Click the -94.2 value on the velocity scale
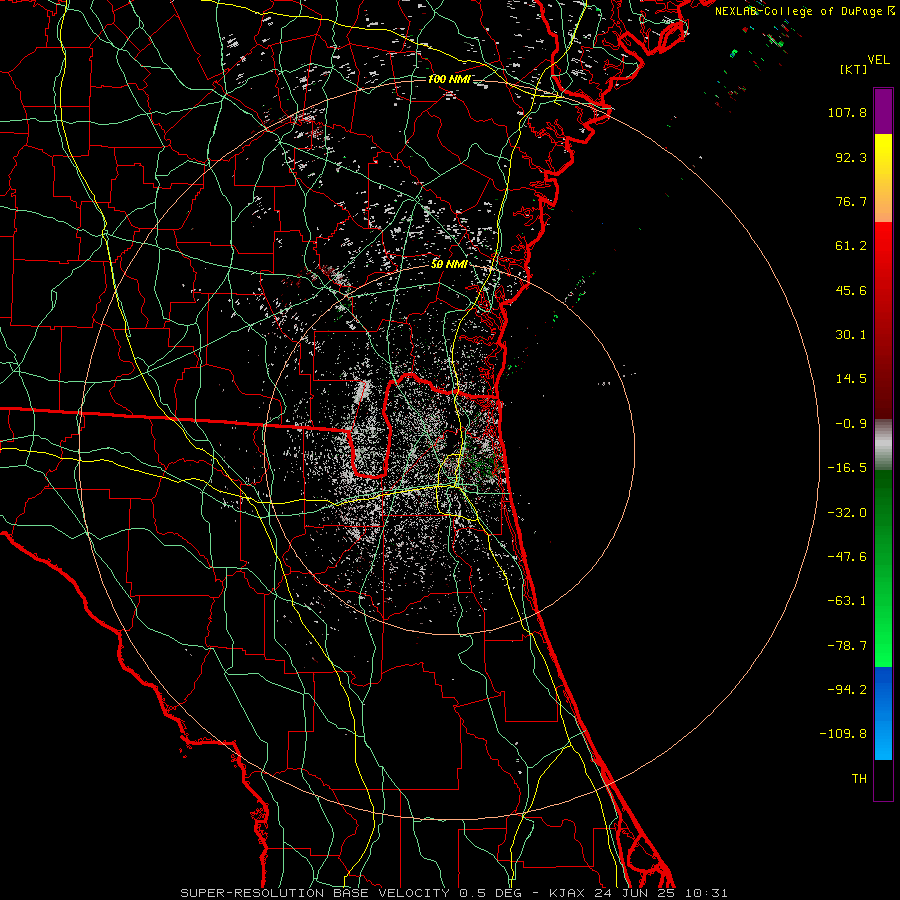Screen dimensions: 900x900 point(847,690)
